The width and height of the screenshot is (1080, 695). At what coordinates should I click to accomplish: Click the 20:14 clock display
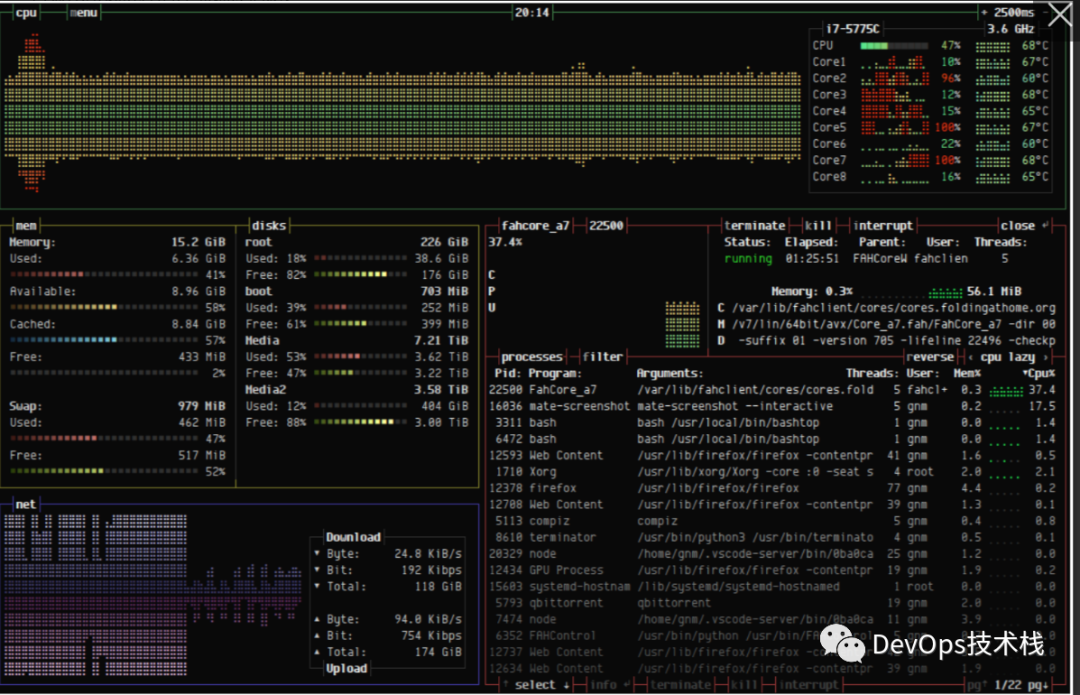(532, 12)
